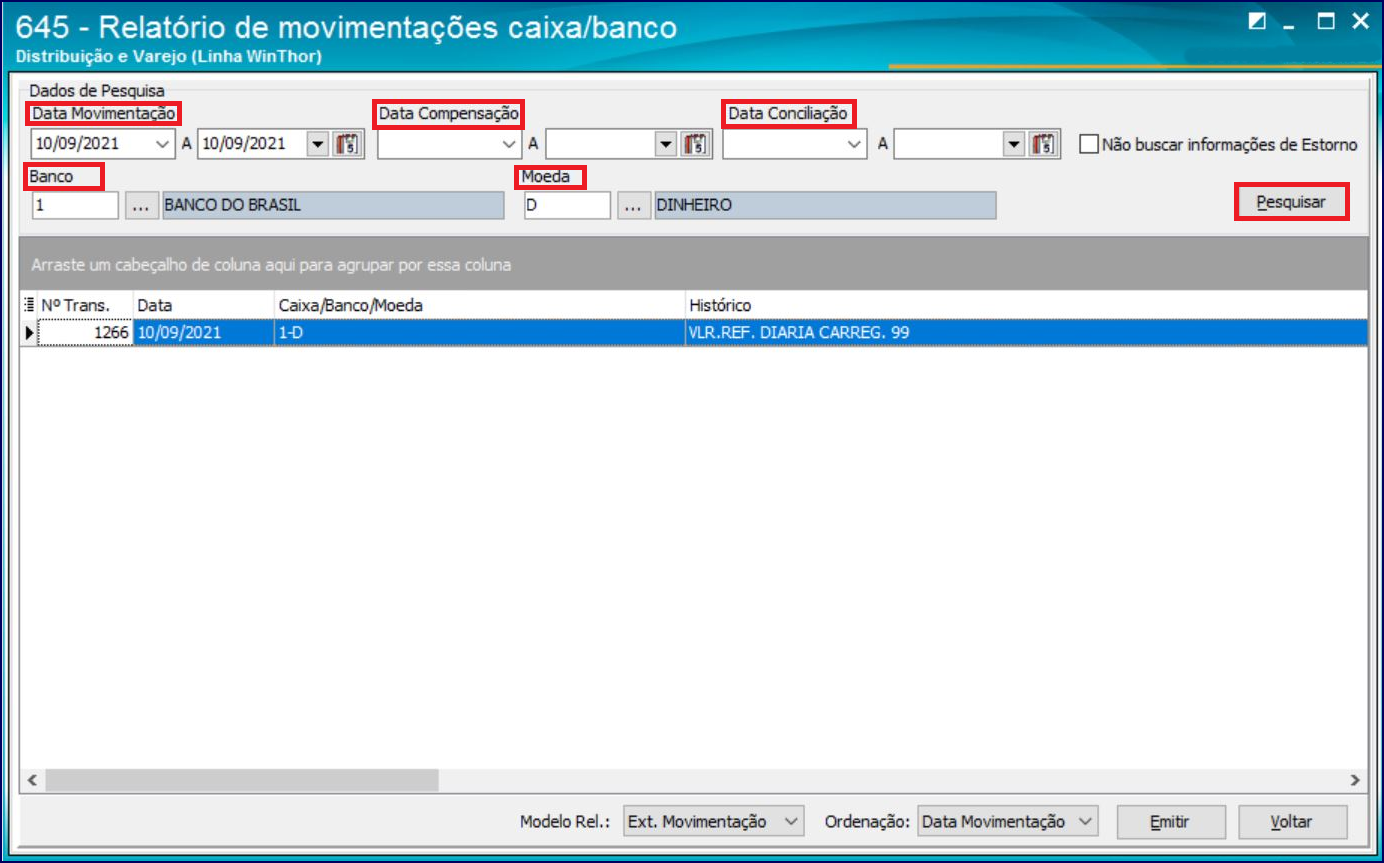Viewport: 1384px width, 863px height.
Task: Click the DINHEIRO description field
Action: (825, 205)
